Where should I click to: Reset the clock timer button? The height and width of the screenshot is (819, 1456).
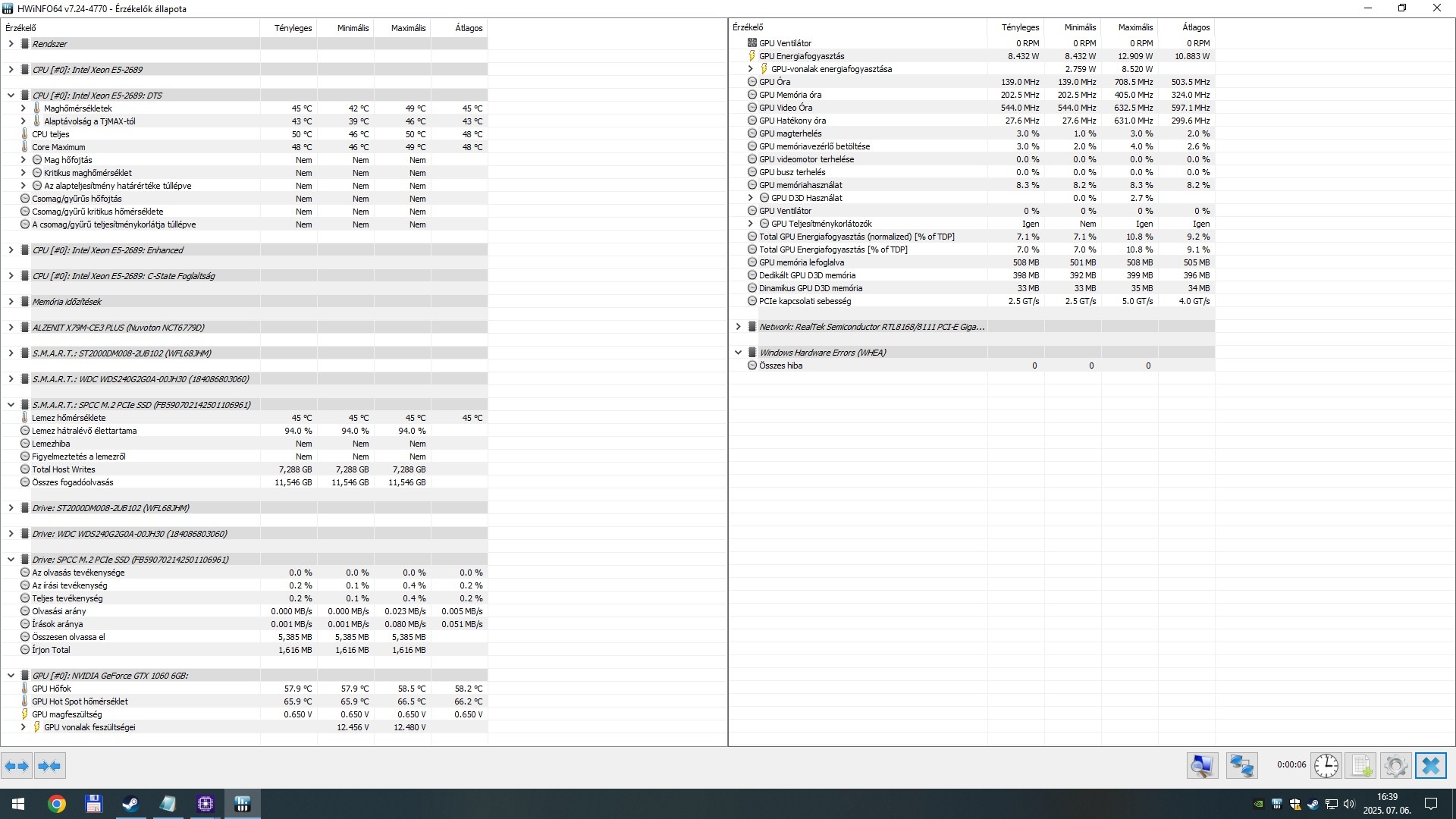click(1326, 766)
